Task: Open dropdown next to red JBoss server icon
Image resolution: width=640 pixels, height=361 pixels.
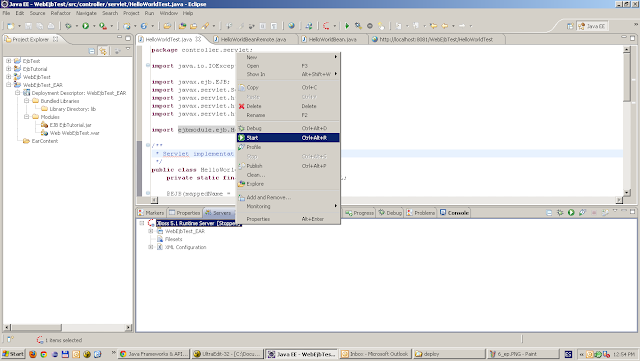Action: (335, 26)
